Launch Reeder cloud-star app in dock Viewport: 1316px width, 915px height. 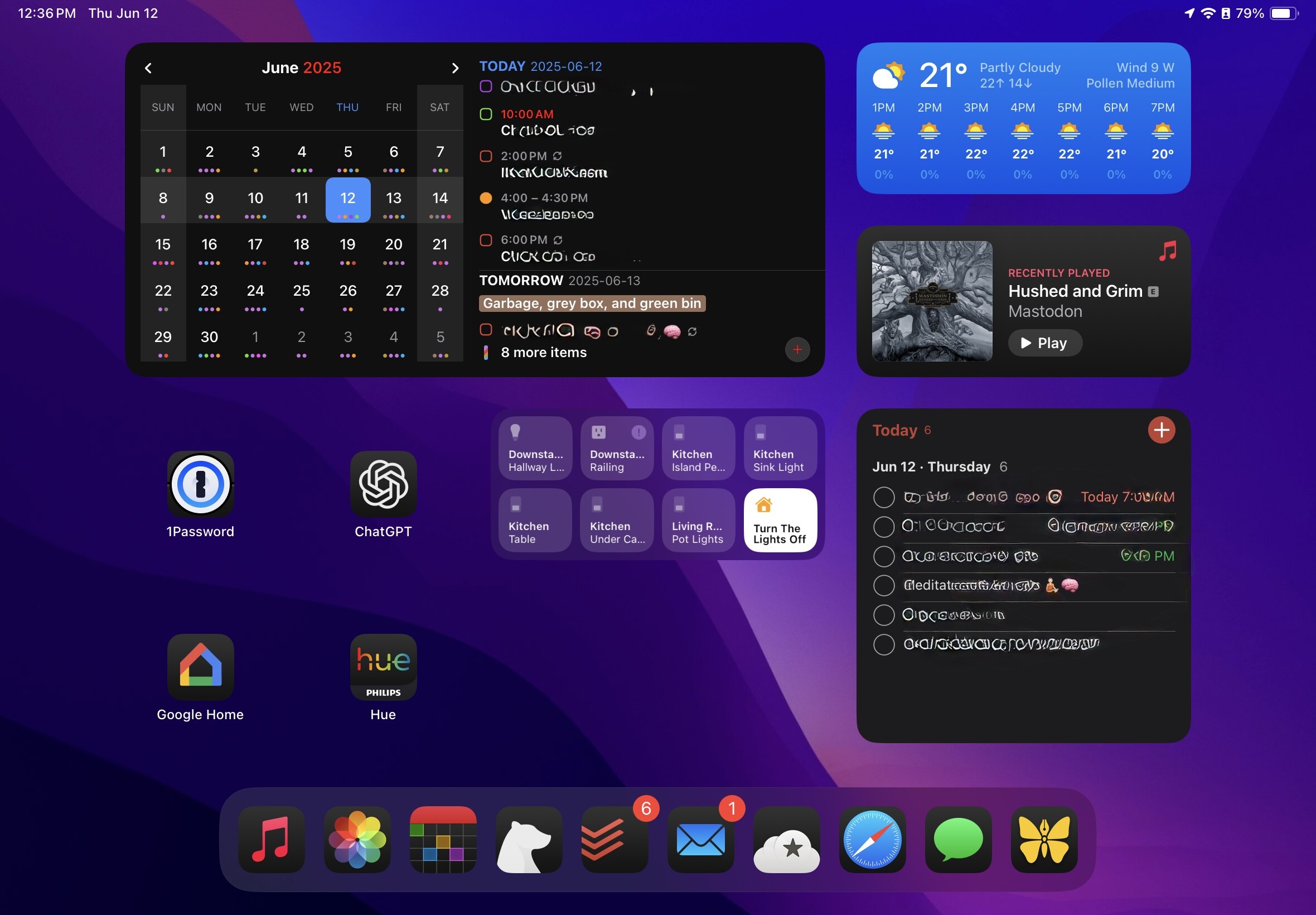[x=787, y=839]
